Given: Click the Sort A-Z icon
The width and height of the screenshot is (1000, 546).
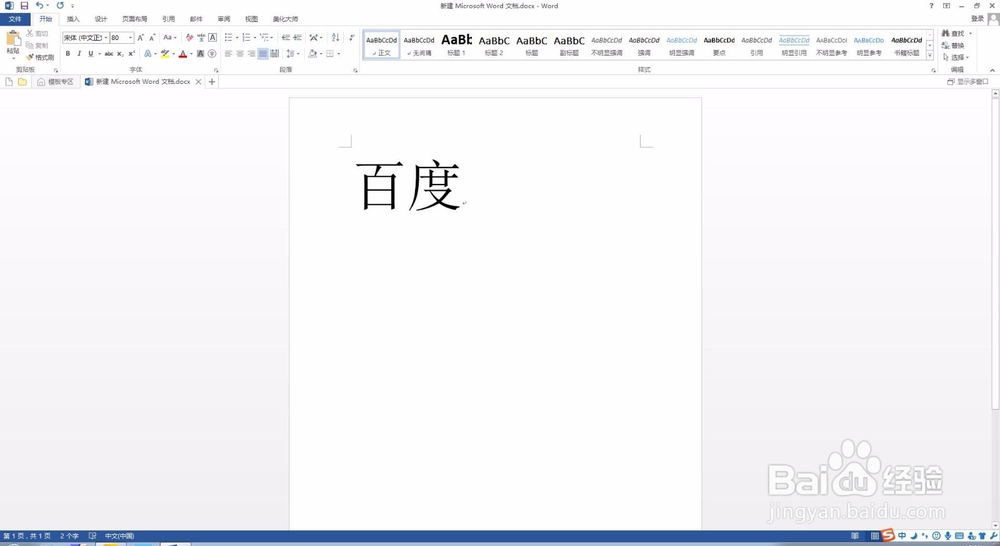Looking at the screenshot, I should 335,38.
